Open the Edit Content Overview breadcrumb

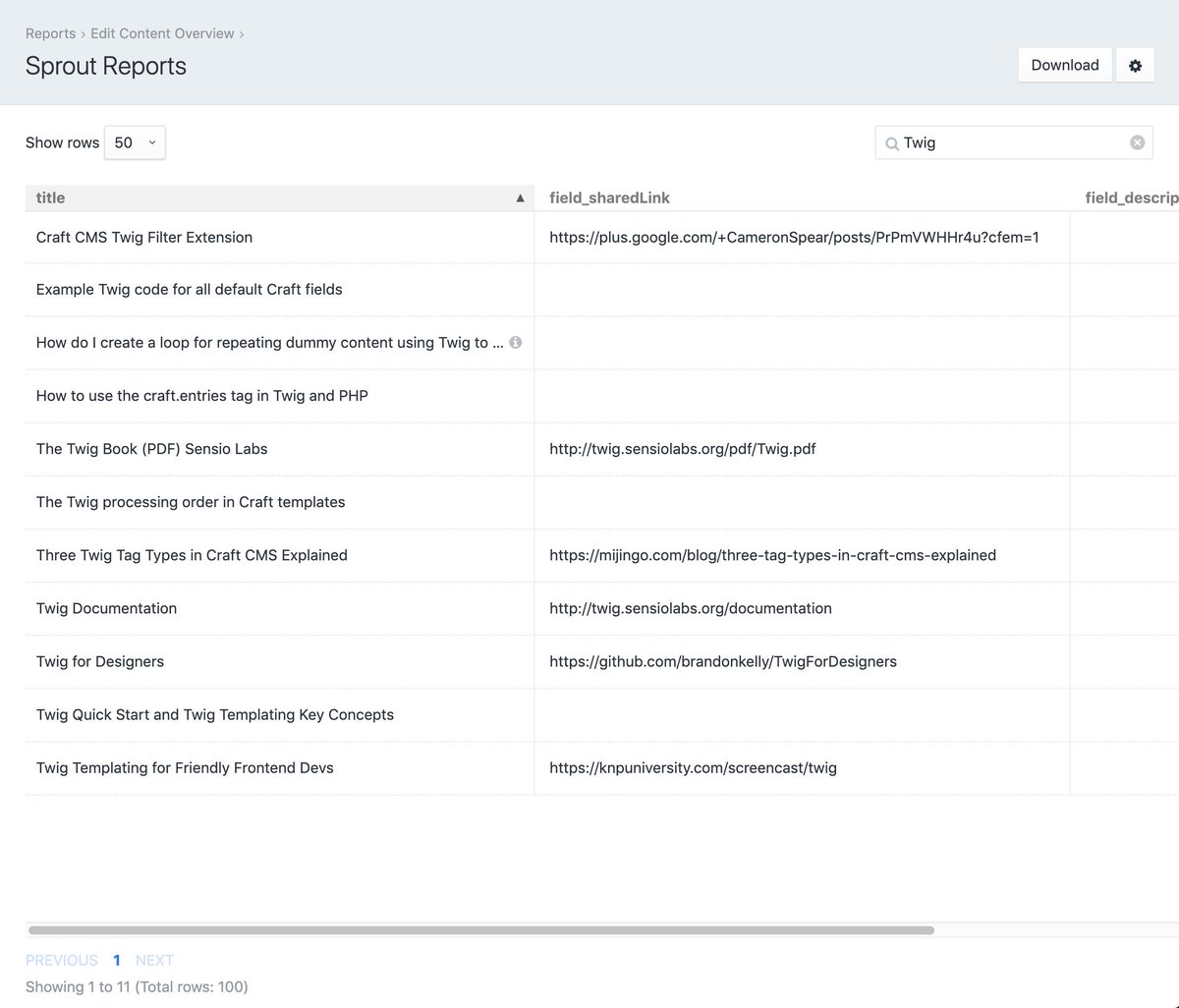click(162, 32)
